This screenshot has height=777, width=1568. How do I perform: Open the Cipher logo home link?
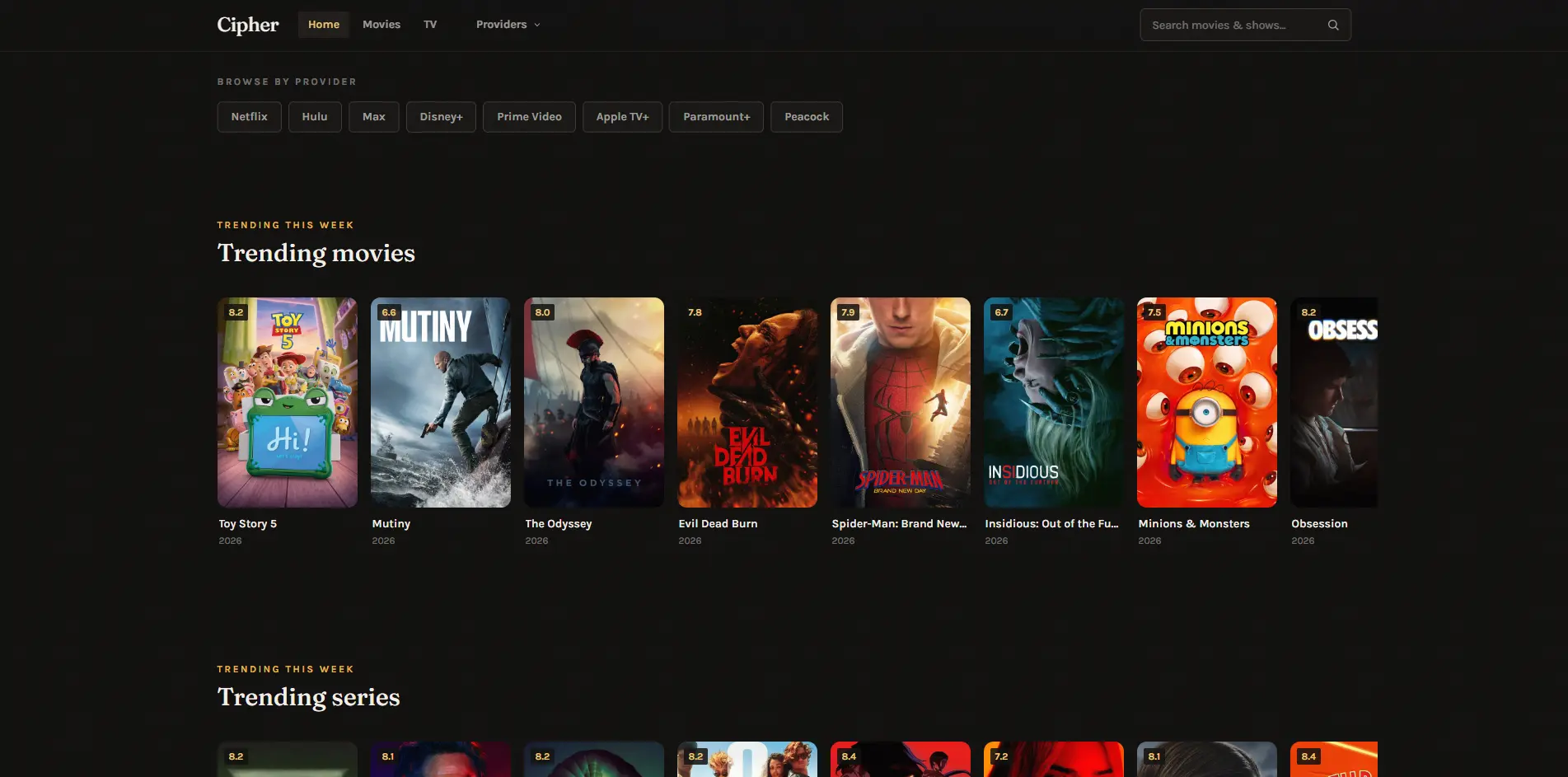(248, 25)
